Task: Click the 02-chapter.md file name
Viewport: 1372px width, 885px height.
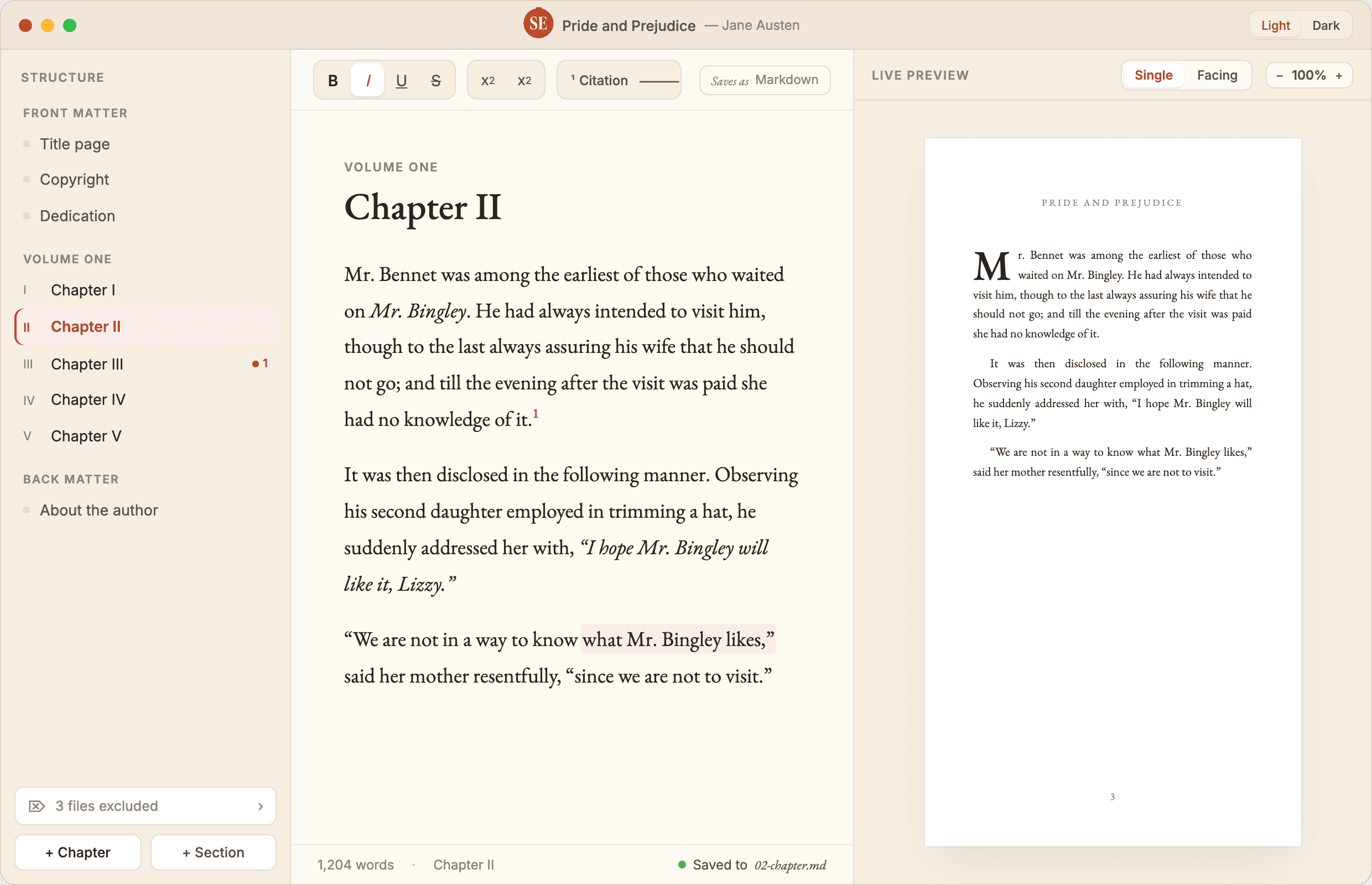Action: pyautogui.click(x=790, y=866)
